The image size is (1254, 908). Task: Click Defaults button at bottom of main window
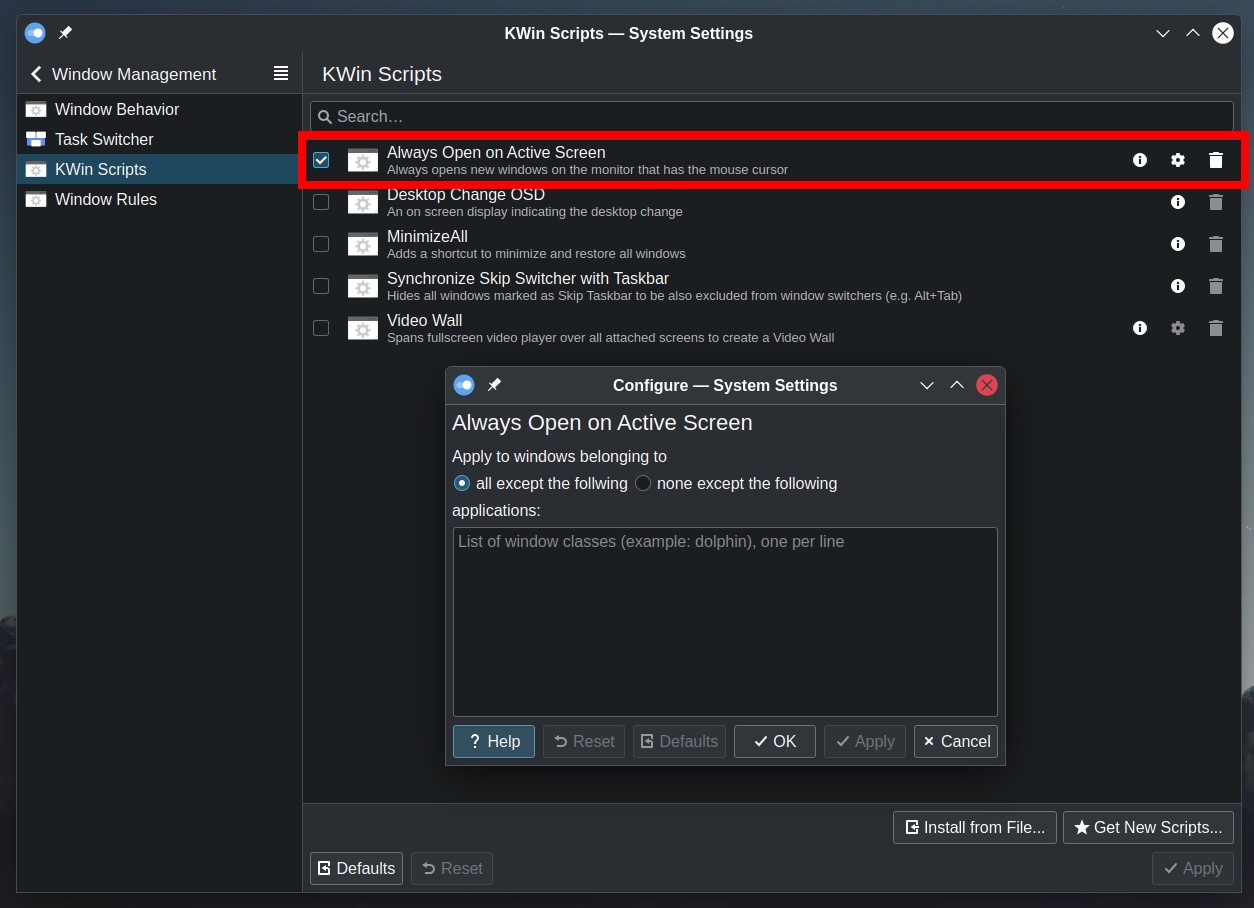point(356,868)
